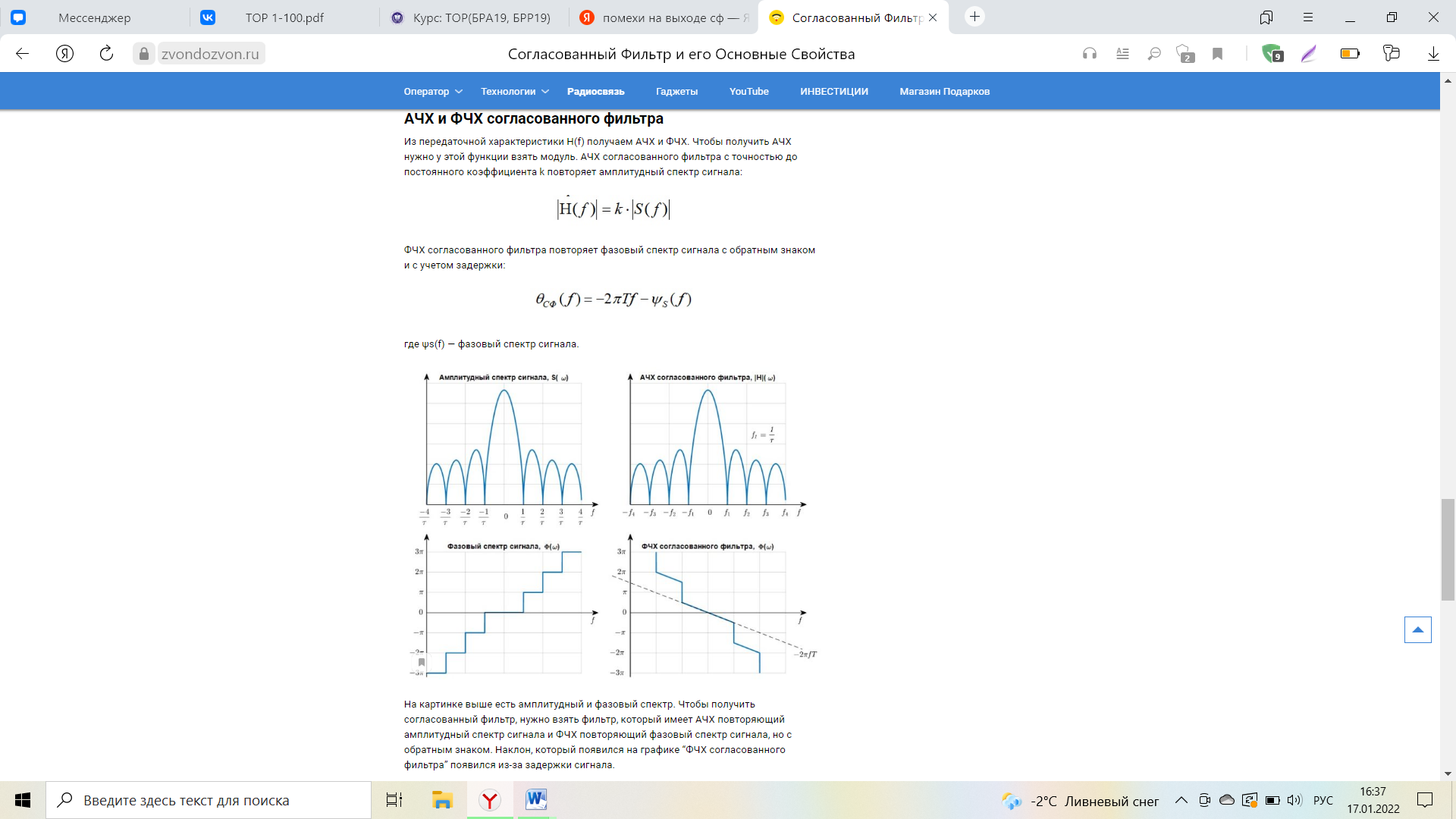
Task: Click the scroll-to-top arrow button
Action: (1418, 629)
